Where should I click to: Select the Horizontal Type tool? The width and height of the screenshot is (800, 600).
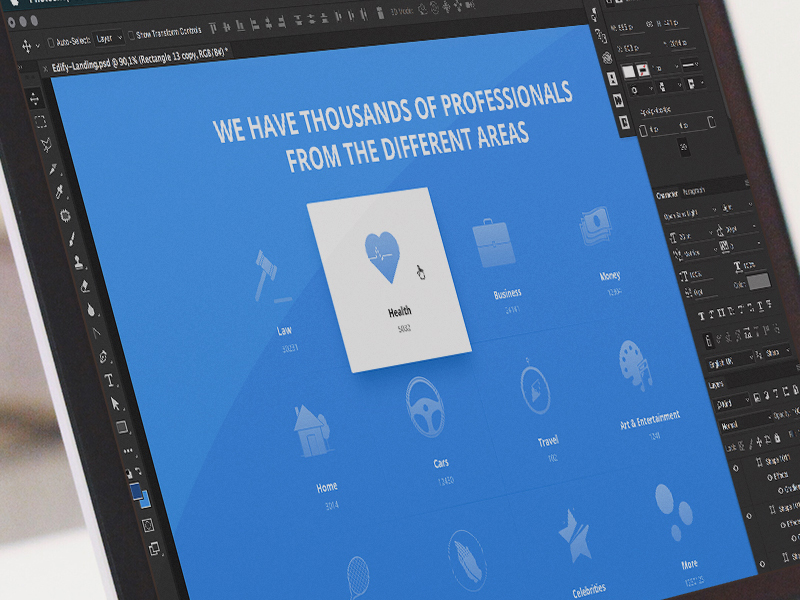pos(109,380)
